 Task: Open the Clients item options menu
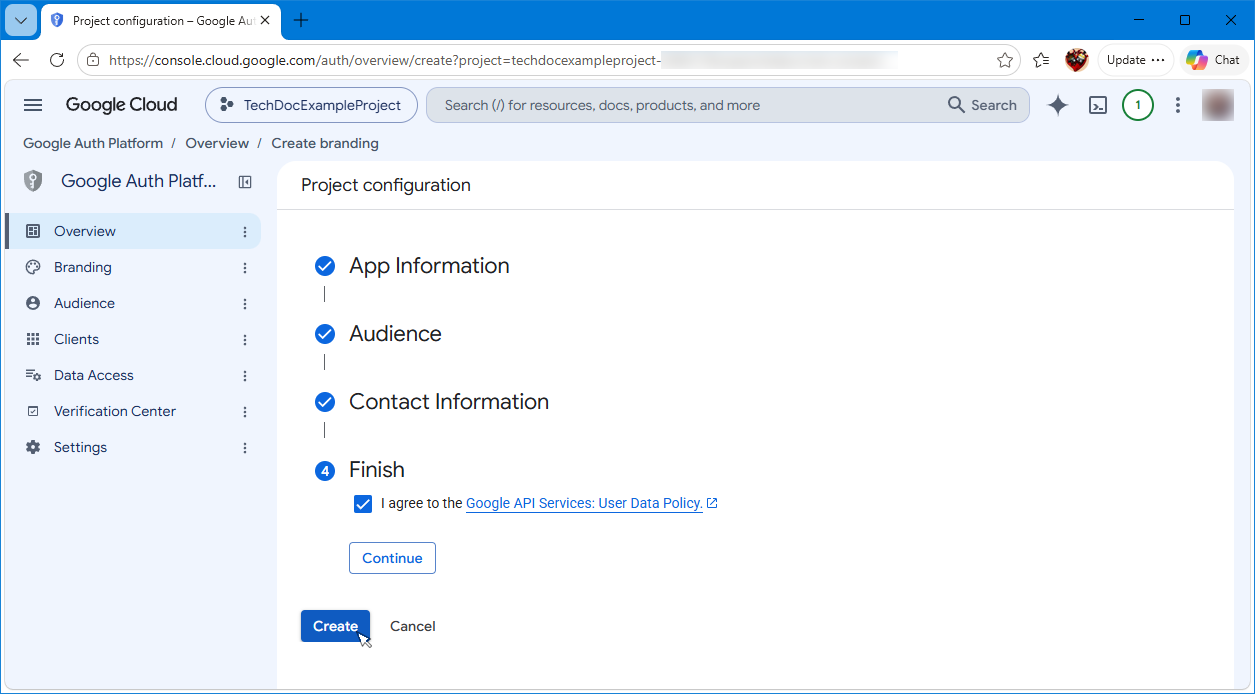point(245,339)
